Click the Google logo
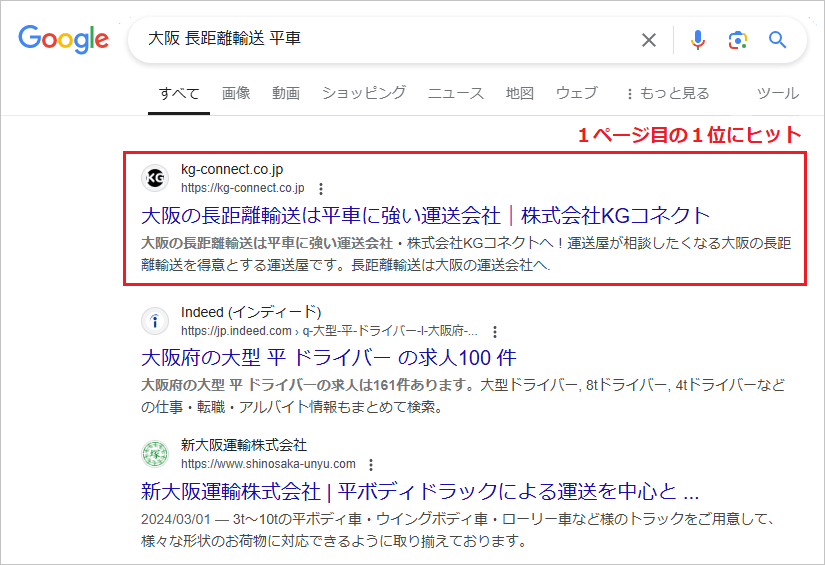Viewport: 825px width, 565px height. (64, 39)
